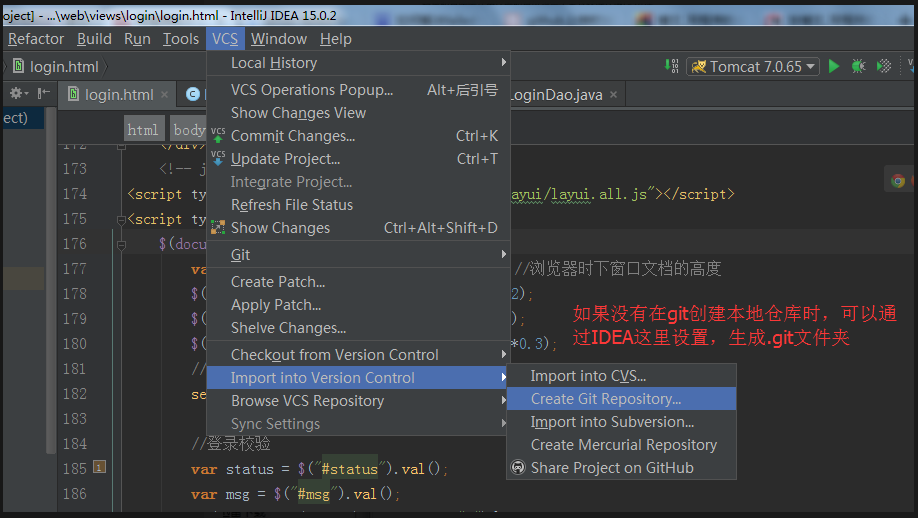This screenshot has height=518, width=918.
Task: Click the Sync Settings entry
Action: click(x=358, y=424)
